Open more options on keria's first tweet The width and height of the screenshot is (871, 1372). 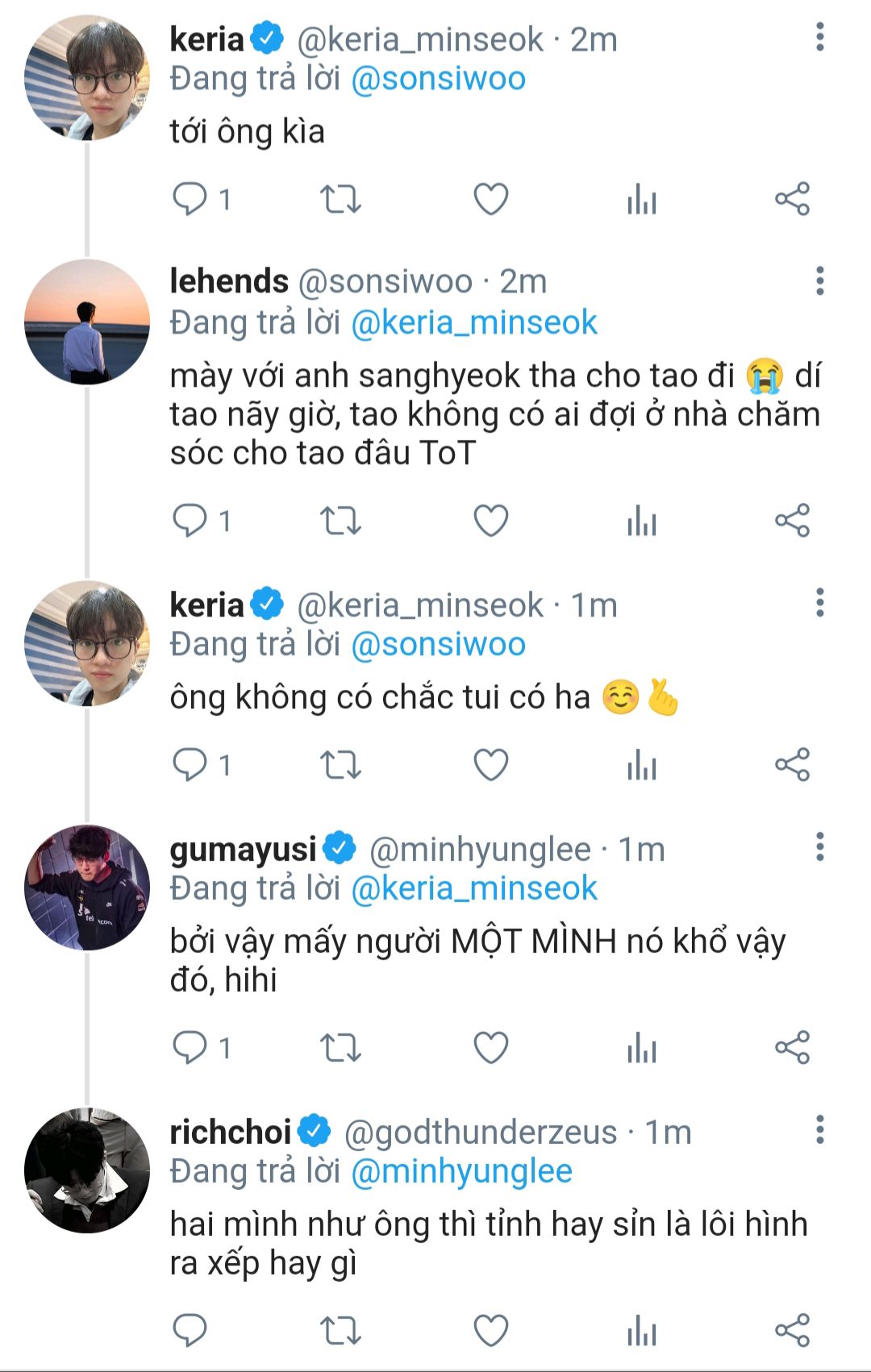[819, 37]
